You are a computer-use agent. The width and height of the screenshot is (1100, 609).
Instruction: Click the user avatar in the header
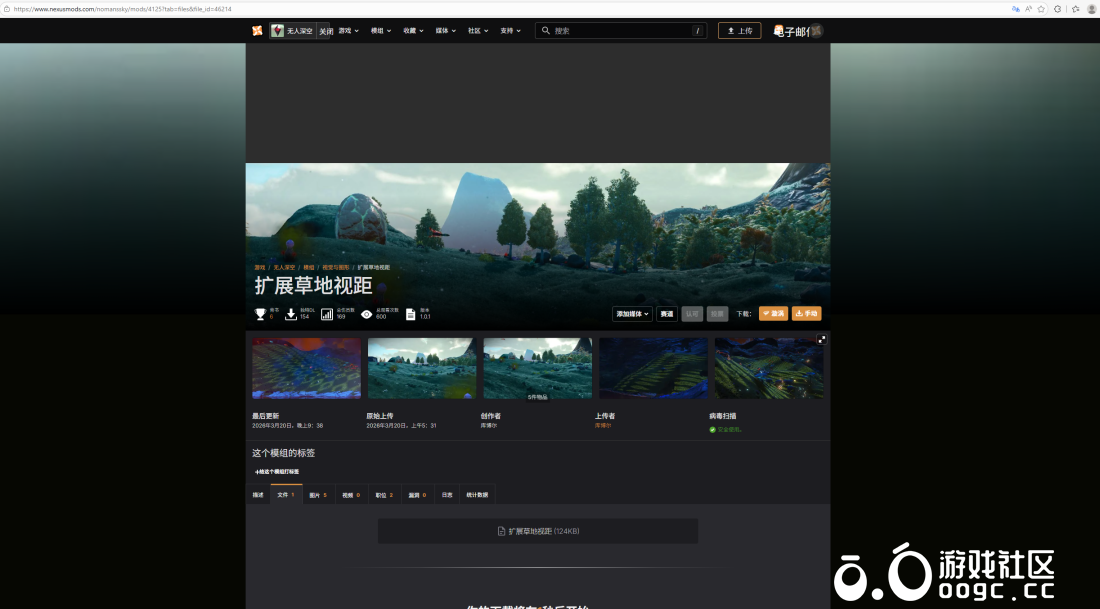816,31
